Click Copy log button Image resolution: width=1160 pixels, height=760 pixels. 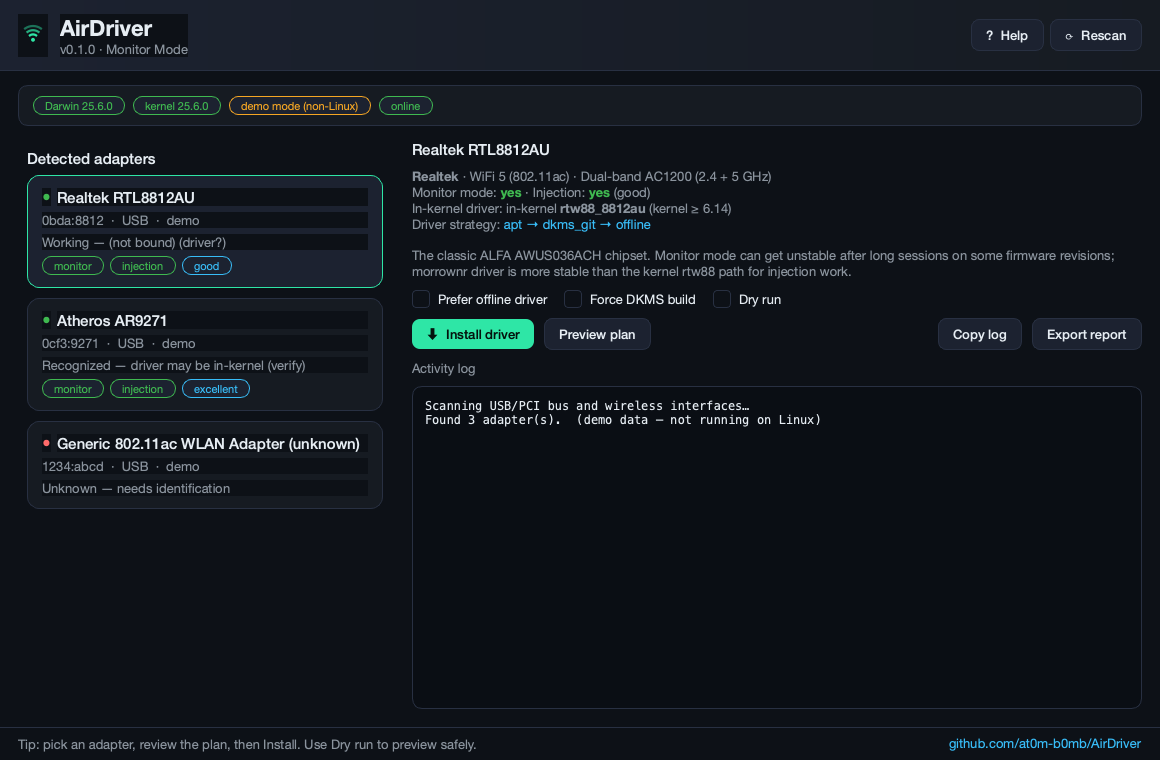[979, 334]
